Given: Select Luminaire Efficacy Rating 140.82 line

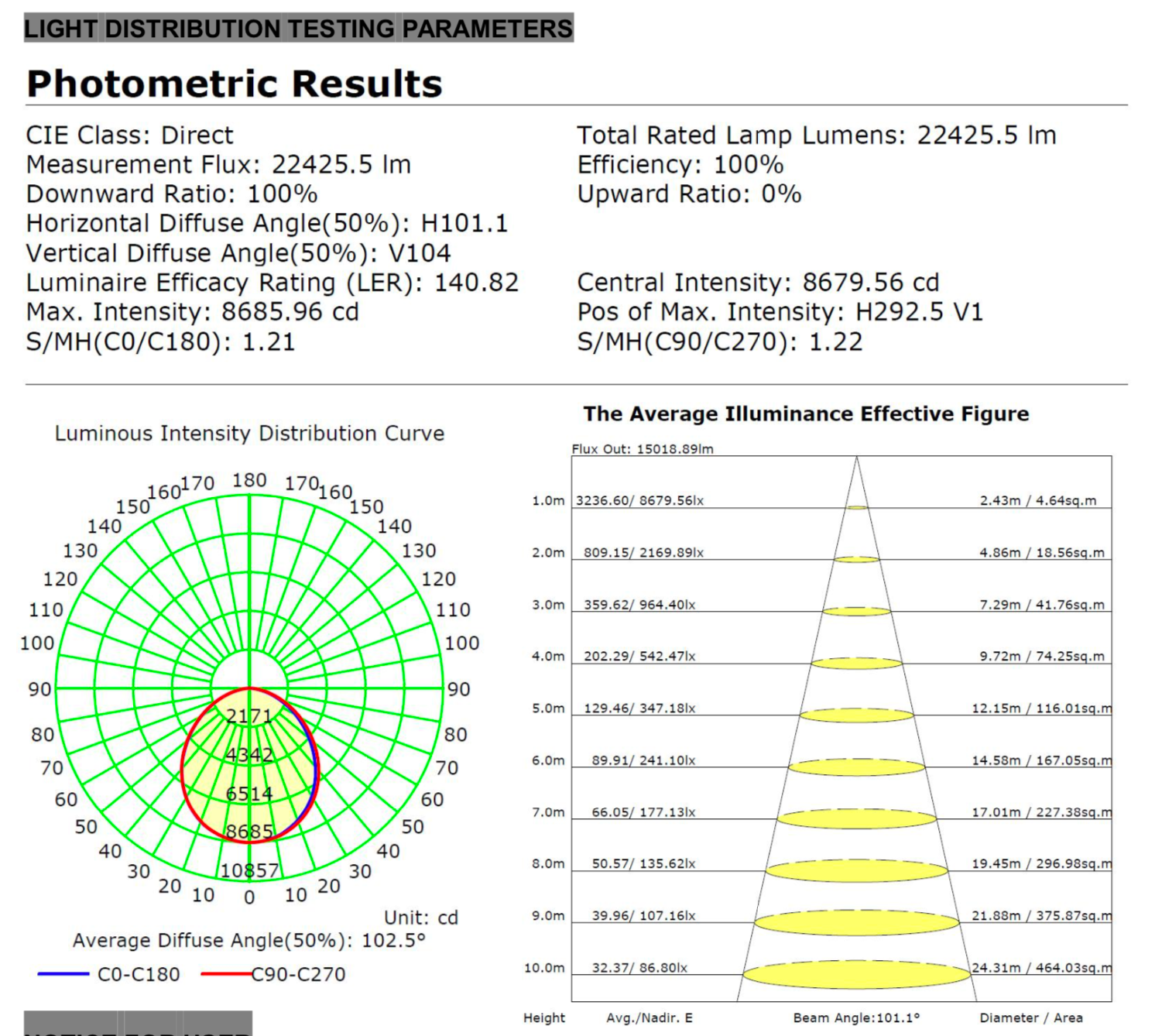Looking at the screenshot, I should pos(272,283).
